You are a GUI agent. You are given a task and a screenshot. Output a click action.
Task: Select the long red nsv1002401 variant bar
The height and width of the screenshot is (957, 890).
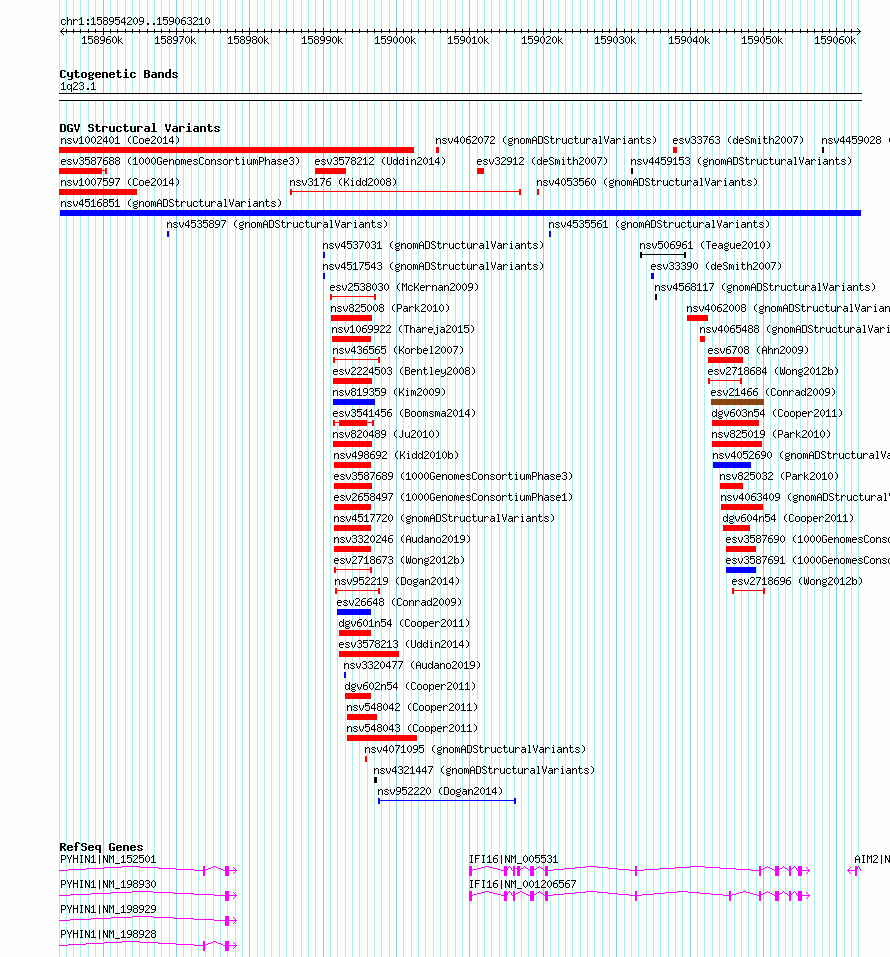[237, 150]
